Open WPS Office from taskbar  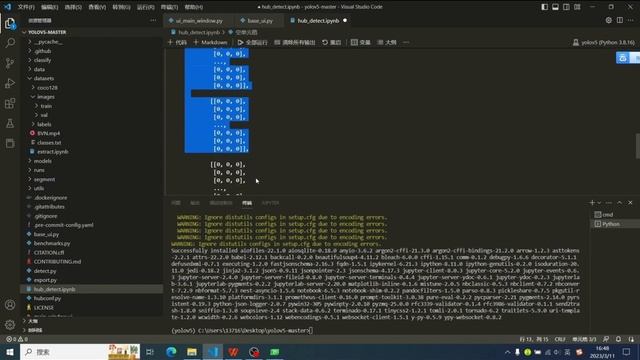tap(233, 352)
